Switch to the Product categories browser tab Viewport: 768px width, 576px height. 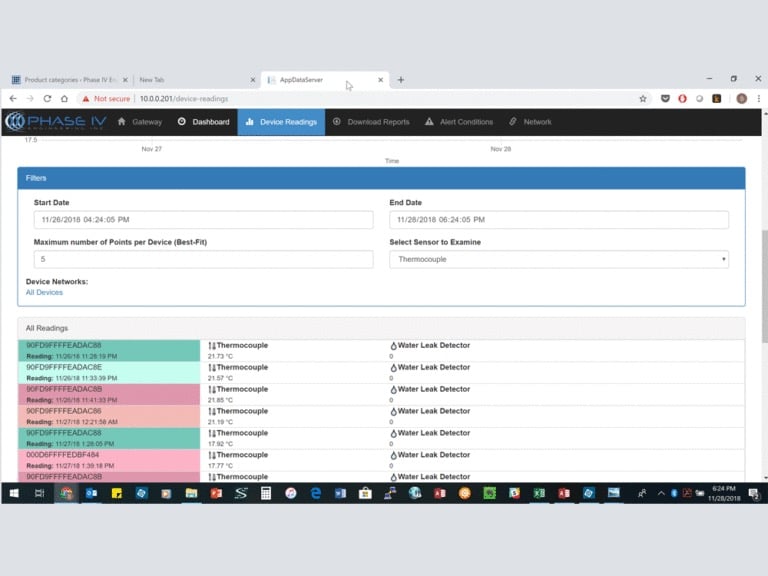pyautogui.click(x=65, y=80)
